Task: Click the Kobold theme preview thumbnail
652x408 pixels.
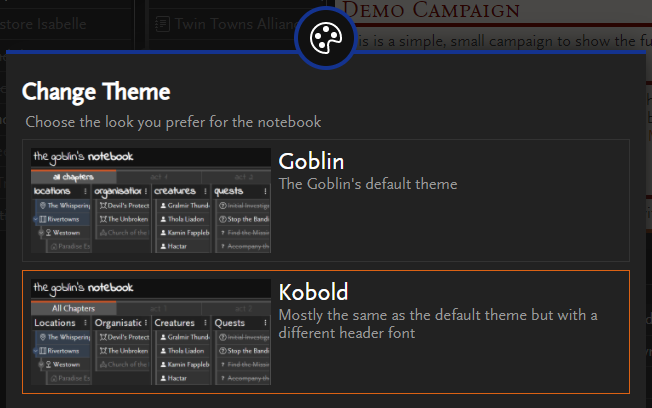Action: click(151, 332)
